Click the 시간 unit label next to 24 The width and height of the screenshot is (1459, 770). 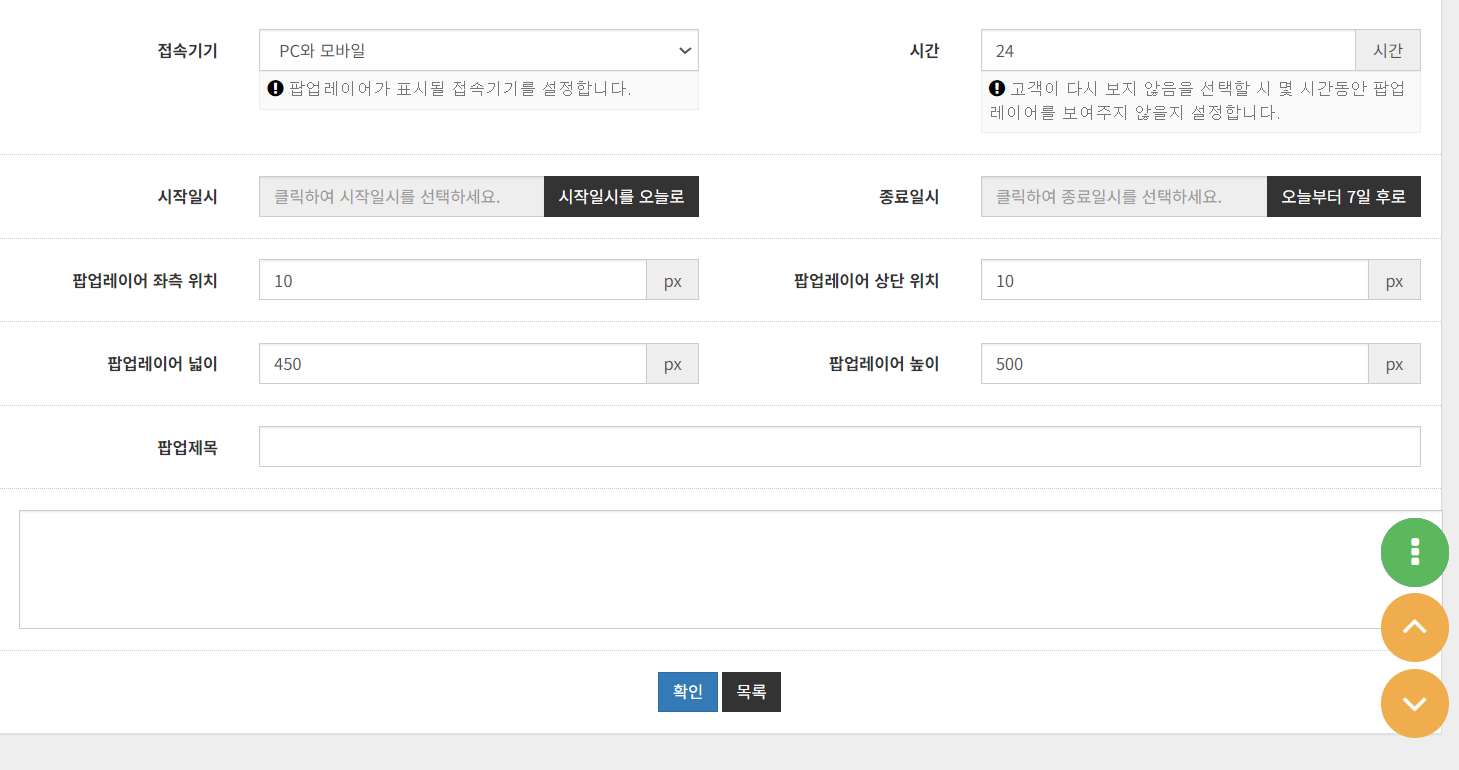pyautogui.click(x=1388, y=50)
